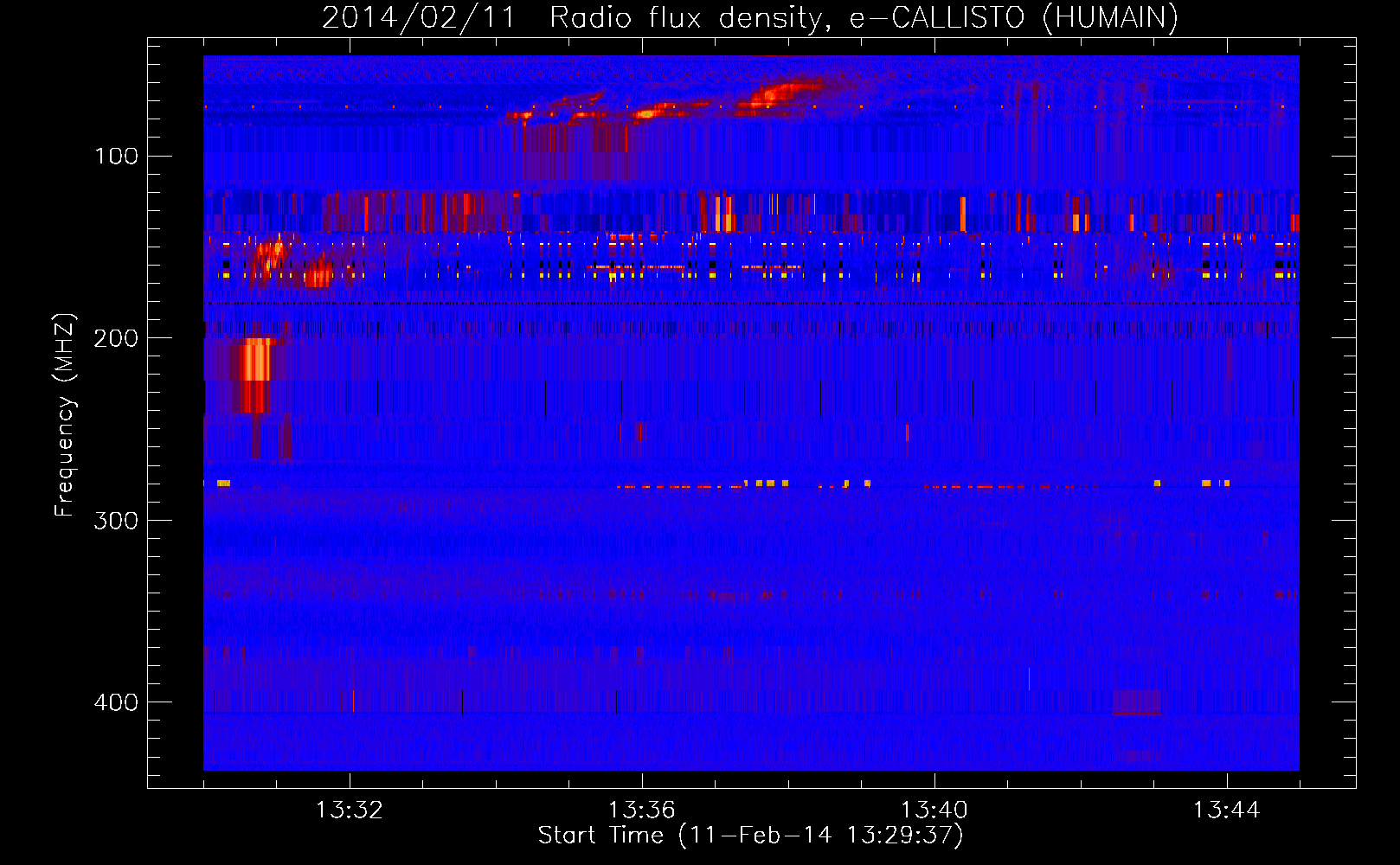Click the plot title 2014/02/11 Radio flux density
This screenshot has height=865, width=1400.
click(x=750, y=17)
